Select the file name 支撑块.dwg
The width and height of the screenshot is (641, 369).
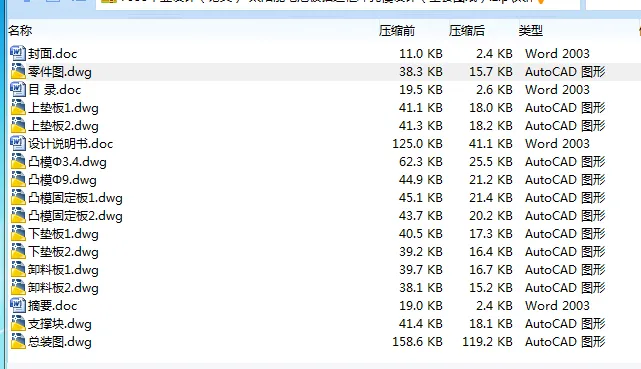tap(60, 323)
